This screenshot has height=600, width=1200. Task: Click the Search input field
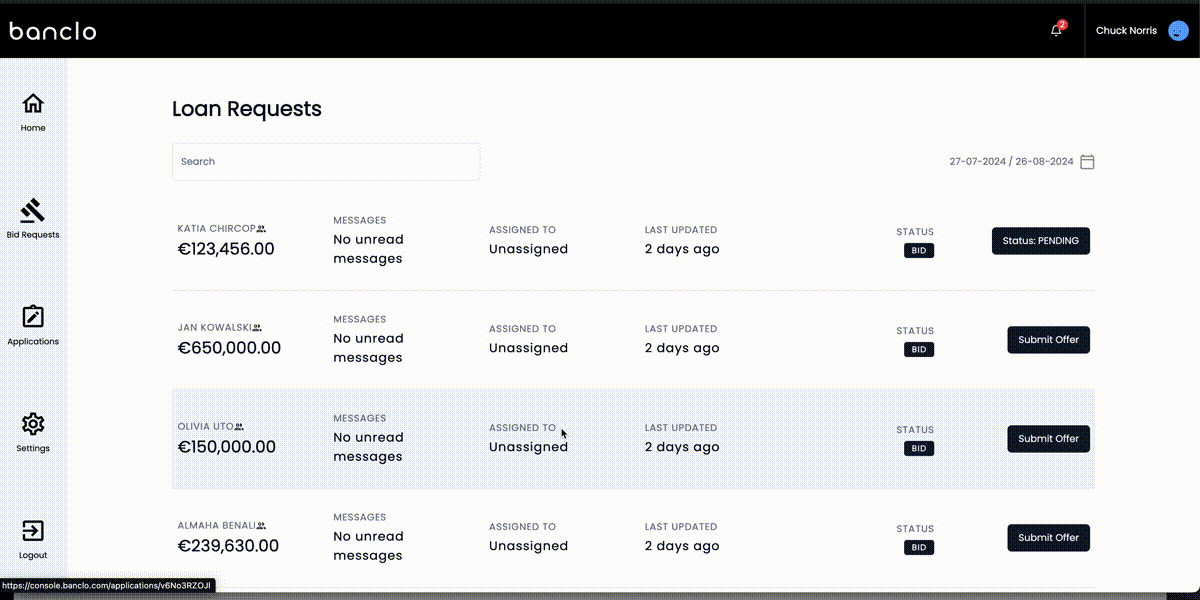click(326, 161)
